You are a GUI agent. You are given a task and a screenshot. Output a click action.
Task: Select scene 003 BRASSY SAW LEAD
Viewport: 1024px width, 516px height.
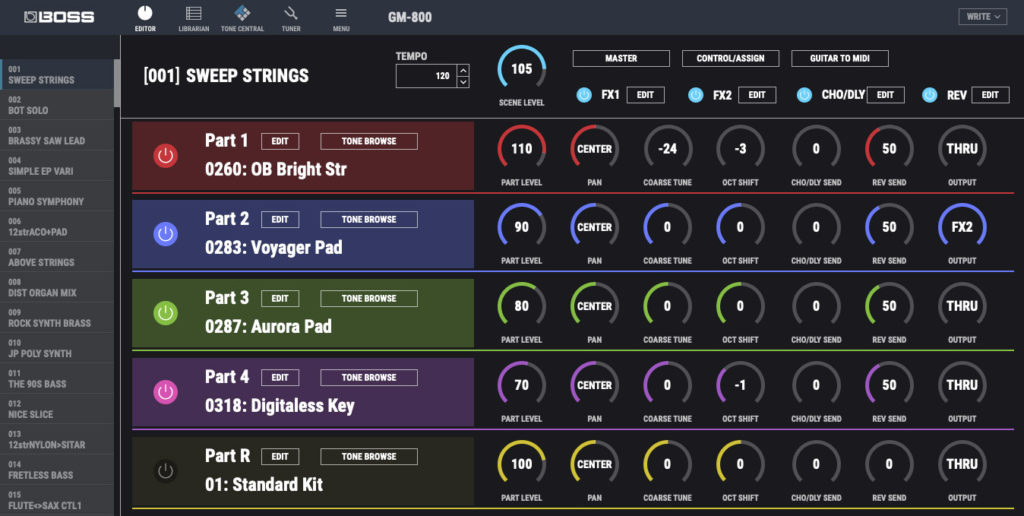click(x=57, y=135)
